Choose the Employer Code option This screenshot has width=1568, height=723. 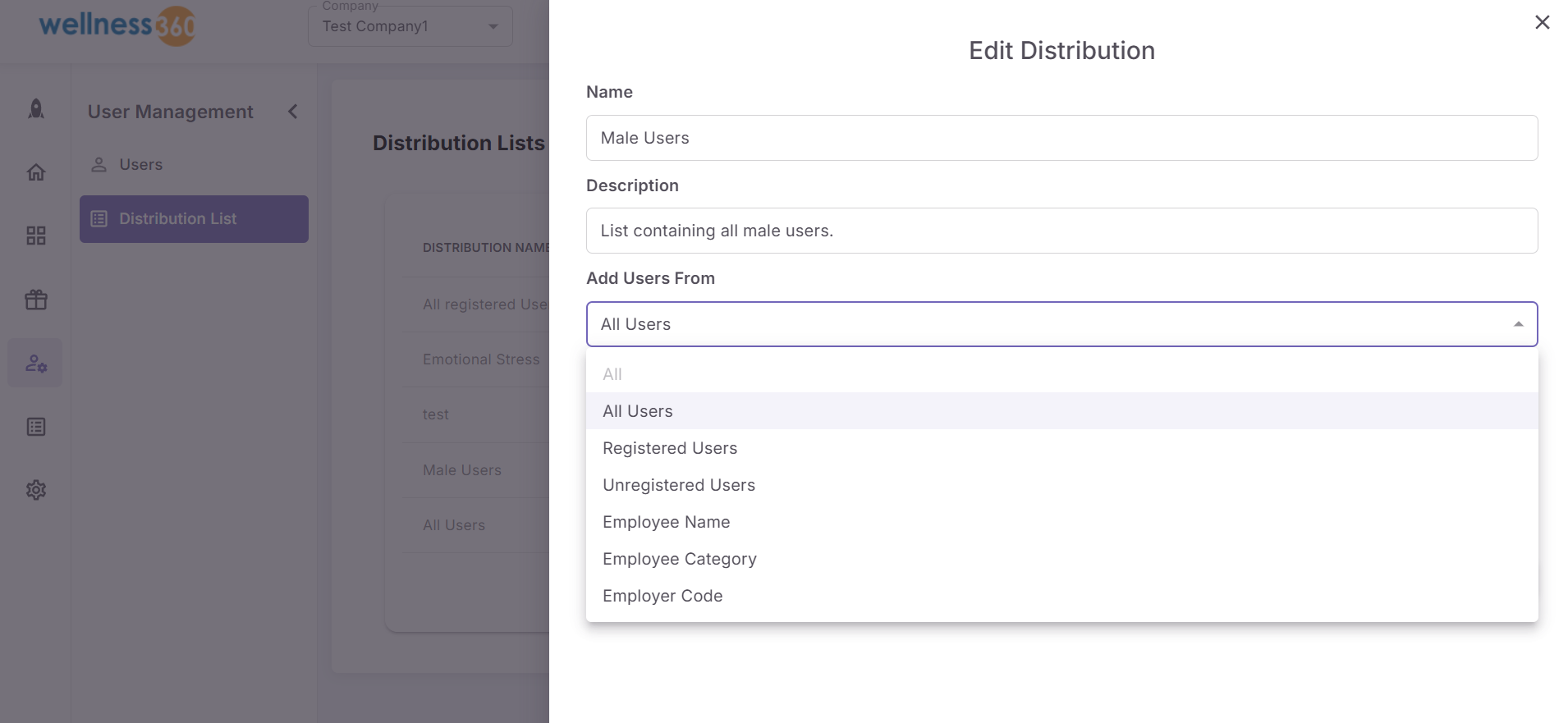[x=663, y=596]
